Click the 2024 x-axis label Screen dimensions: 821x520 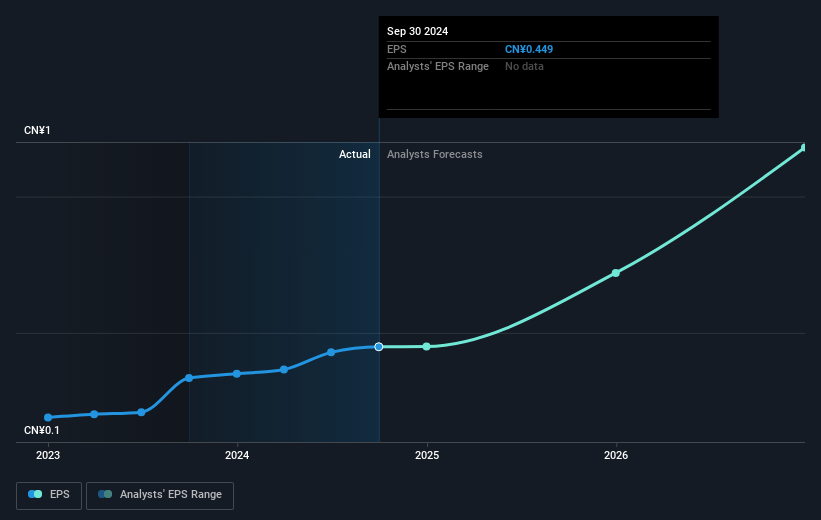tap(237, 456)
